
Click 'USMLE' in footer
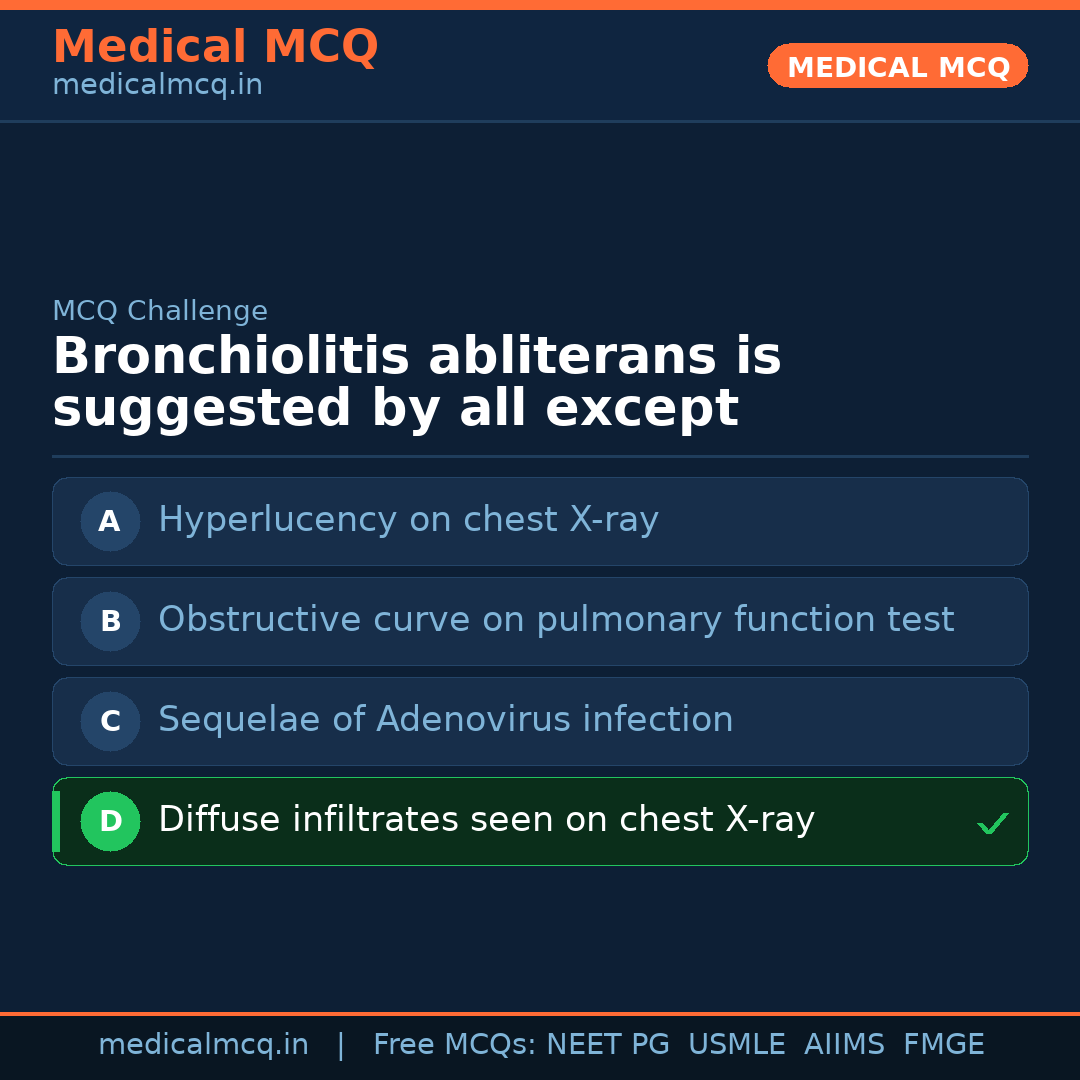736,1045
